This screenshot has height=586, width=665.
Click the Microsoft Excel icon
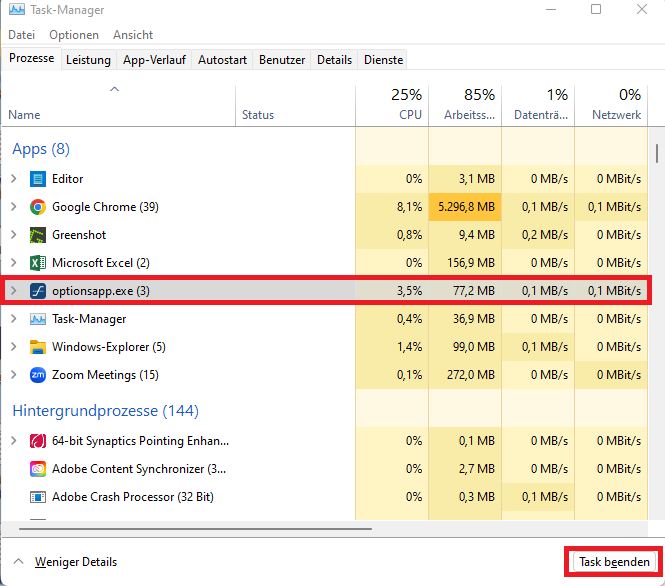38,263
